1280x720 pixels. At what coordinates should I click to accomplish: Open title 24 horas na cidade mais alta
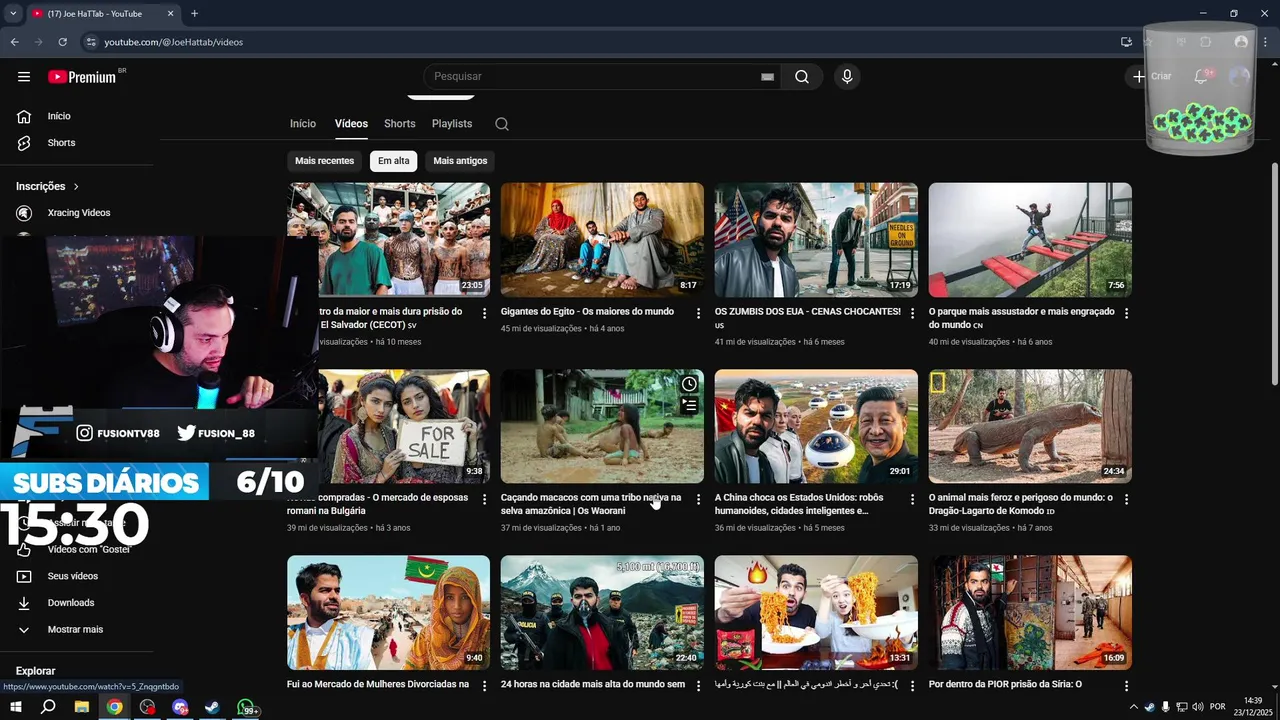(x=593, y=685)
